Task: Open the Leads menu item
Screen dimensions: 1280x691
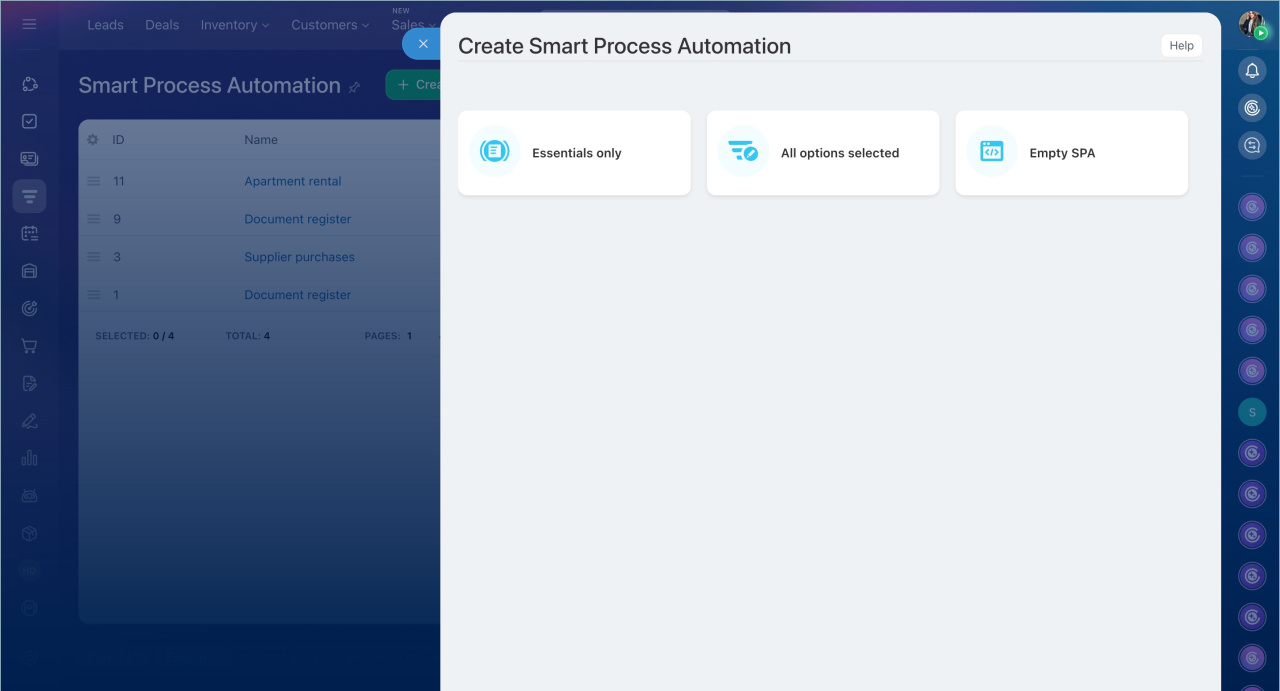Action: point(105,25)
